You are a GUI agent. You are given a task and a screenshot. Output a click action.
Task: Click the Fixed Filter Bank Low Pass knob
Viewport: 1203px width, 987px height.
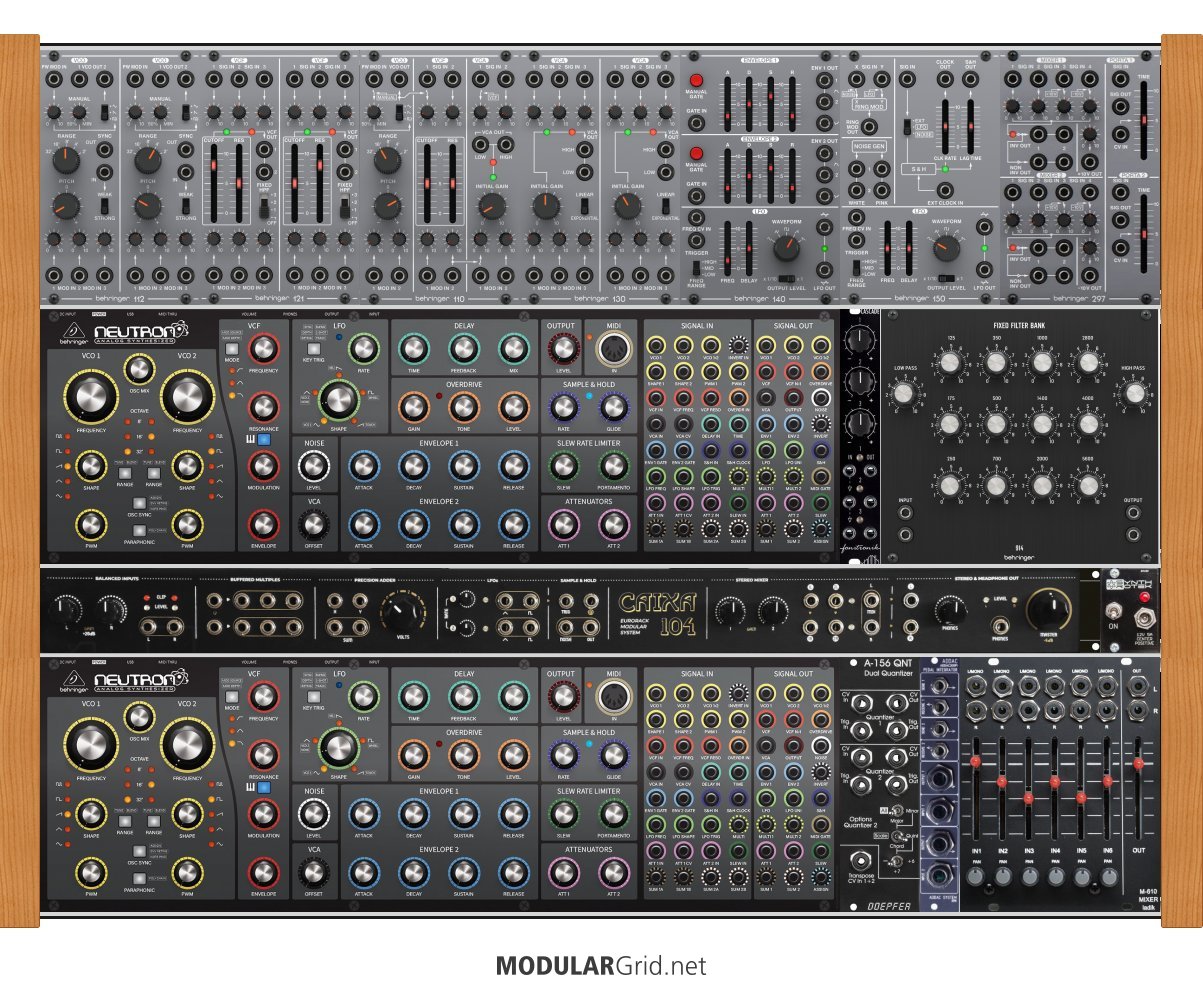[904, 394]
